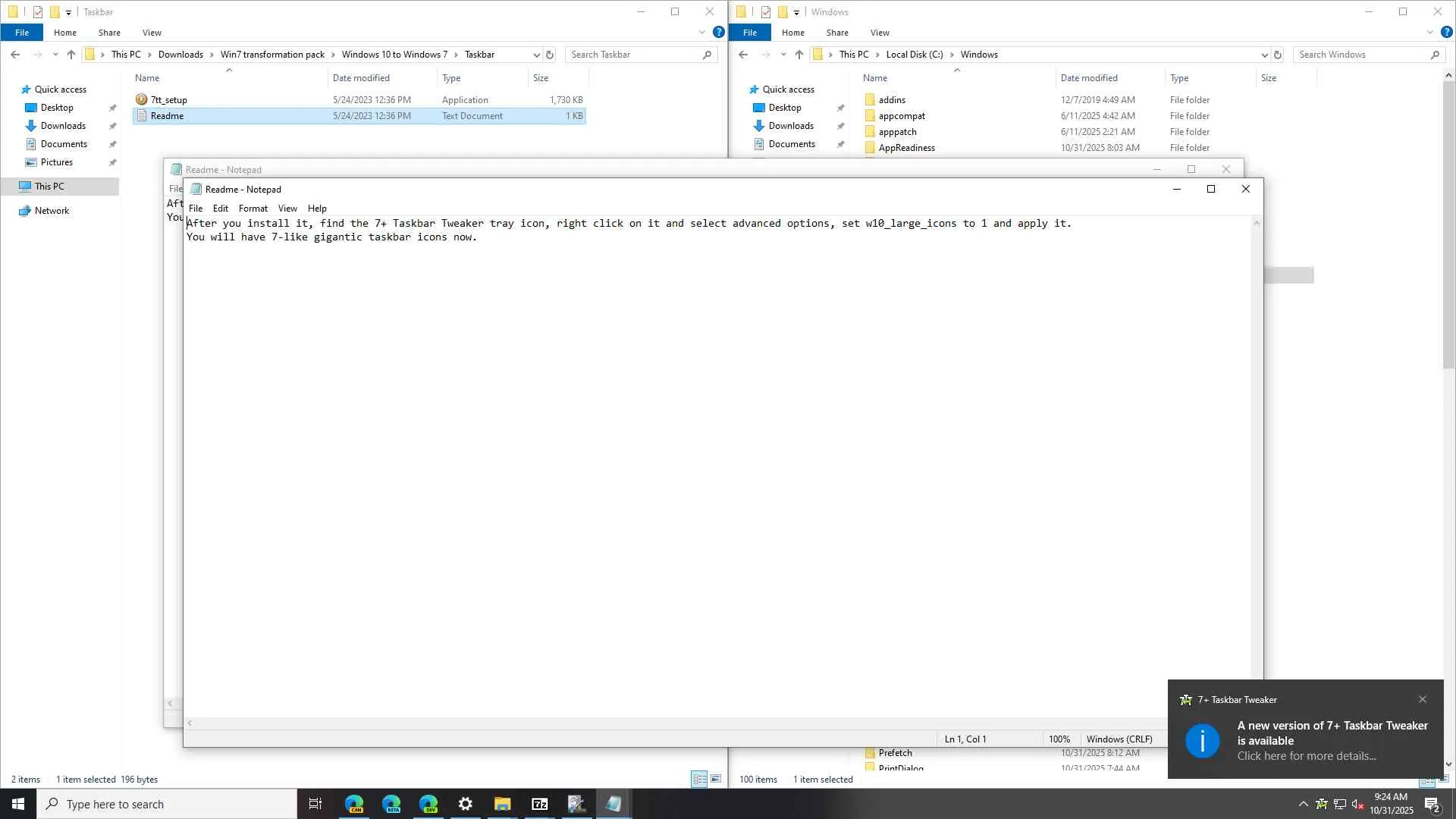Launch Edge Beta taskbar icon
Viewport: 1456px width, 819px height.
coord(391,804)
